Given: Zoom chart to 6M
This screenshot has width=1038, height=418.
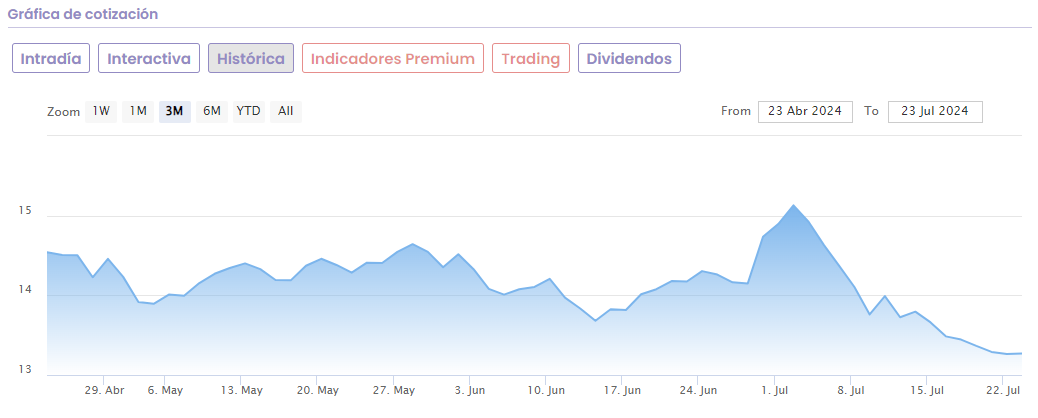Looking at the screenshot, I should point(211,111).
